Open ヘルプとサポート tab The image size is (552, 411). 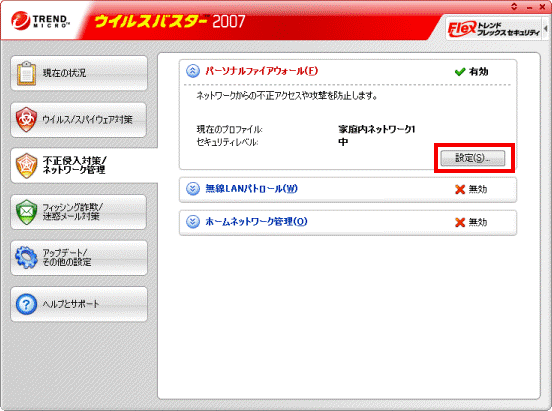79,304
